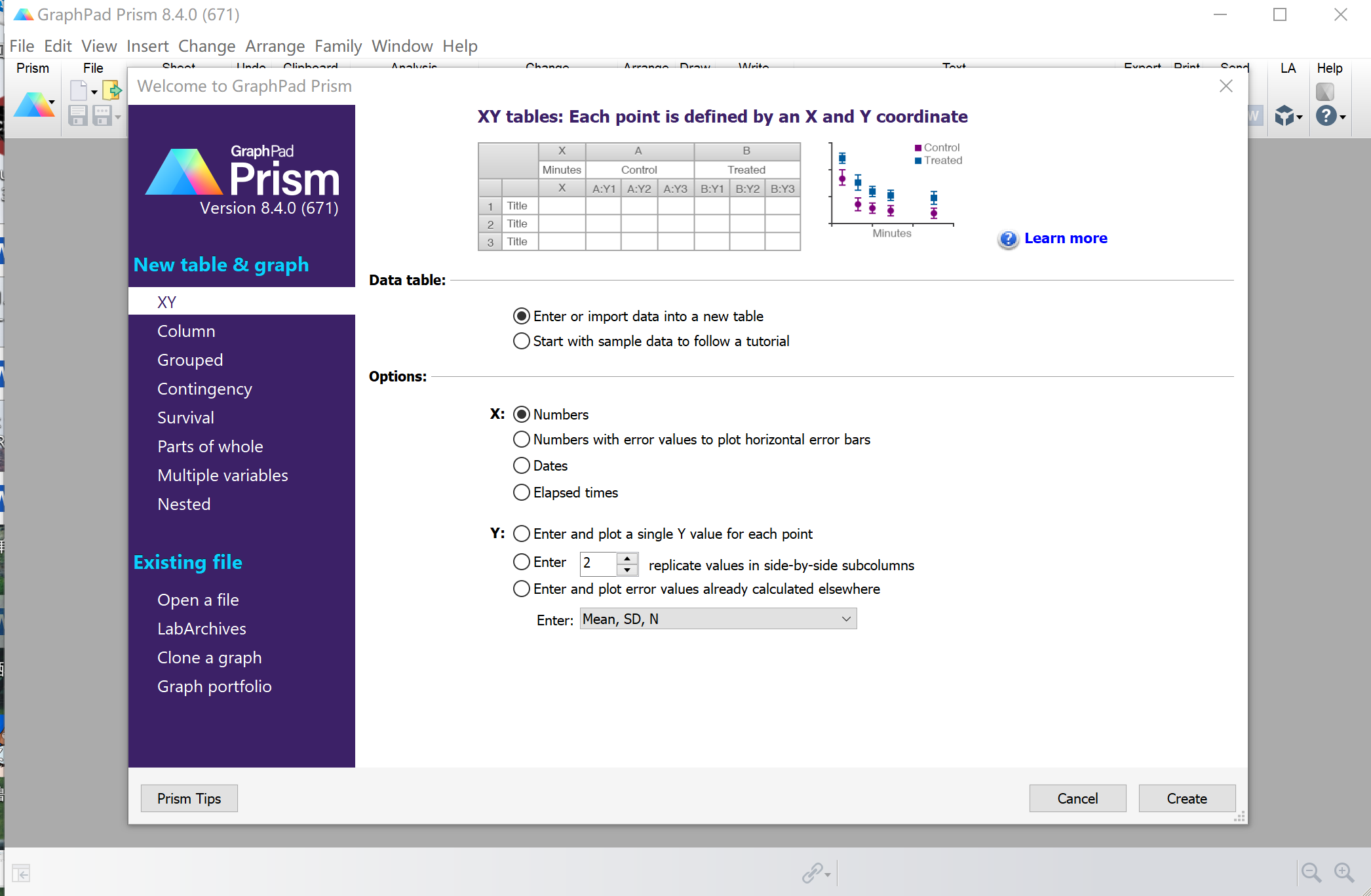Click the zoom out magnifier icon
This screenshot has height=896, width=1371.
pyautogui.click(x=1311, y=872)
